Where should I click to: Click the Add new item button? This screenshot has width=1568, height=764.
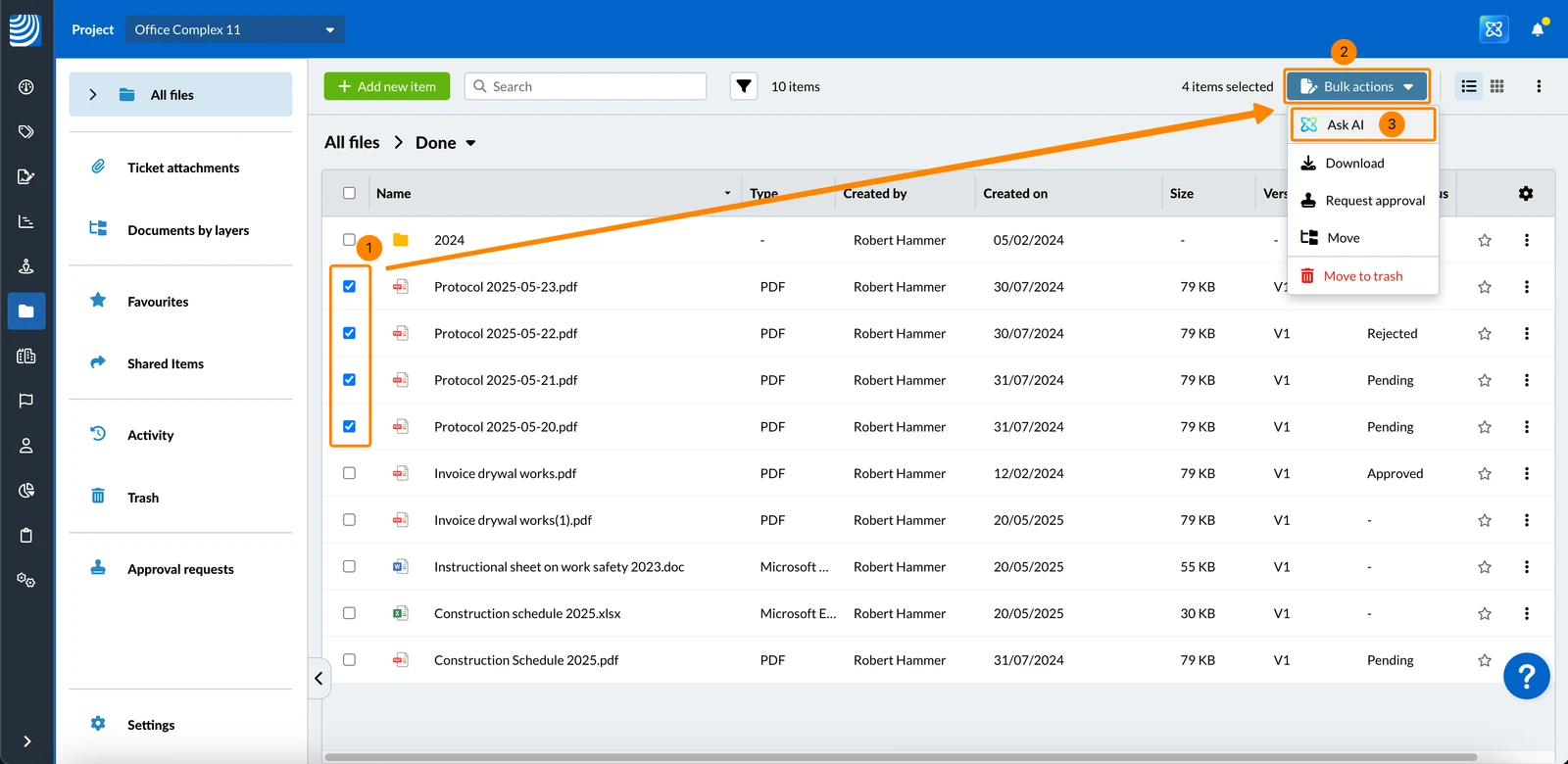click(387, 86)
